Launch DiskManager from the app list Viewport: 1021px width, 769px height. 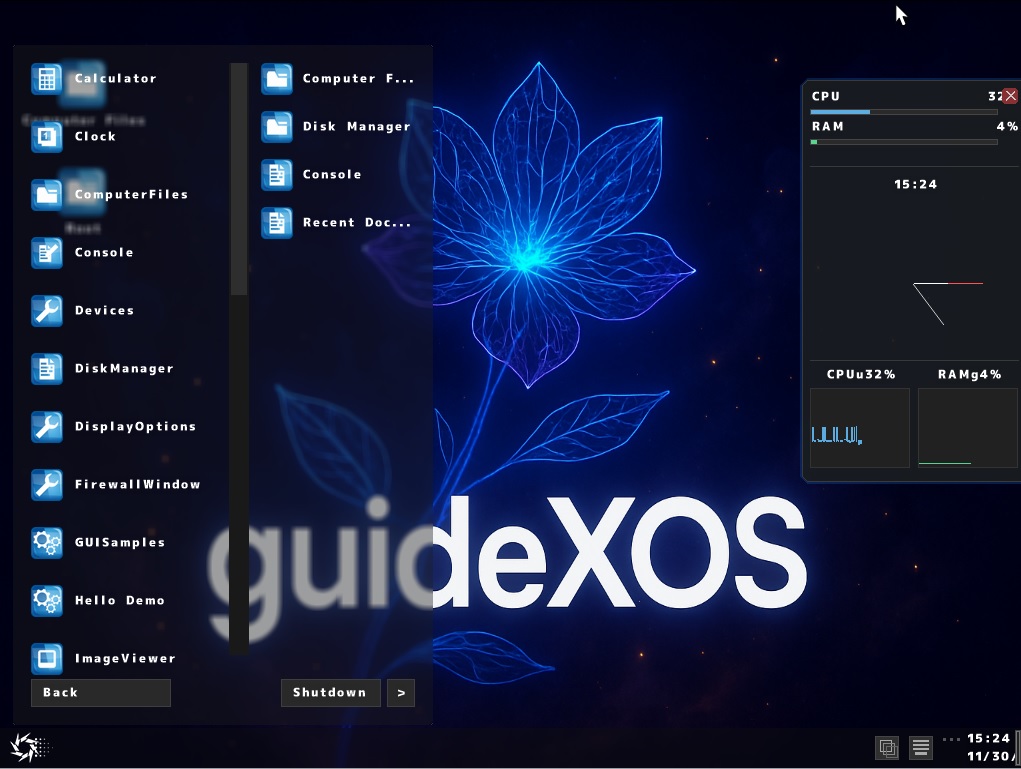[122, 368]
